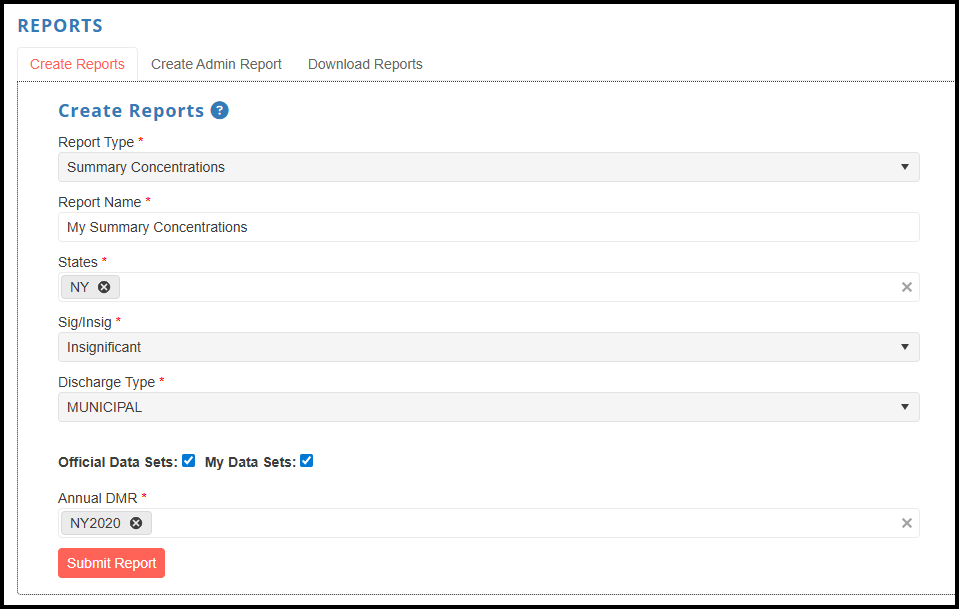The height and width of the screenshot is (609, 959).
Task: Remove the NY2020 Annual DMR tag
Action: (x=136, y=523)
